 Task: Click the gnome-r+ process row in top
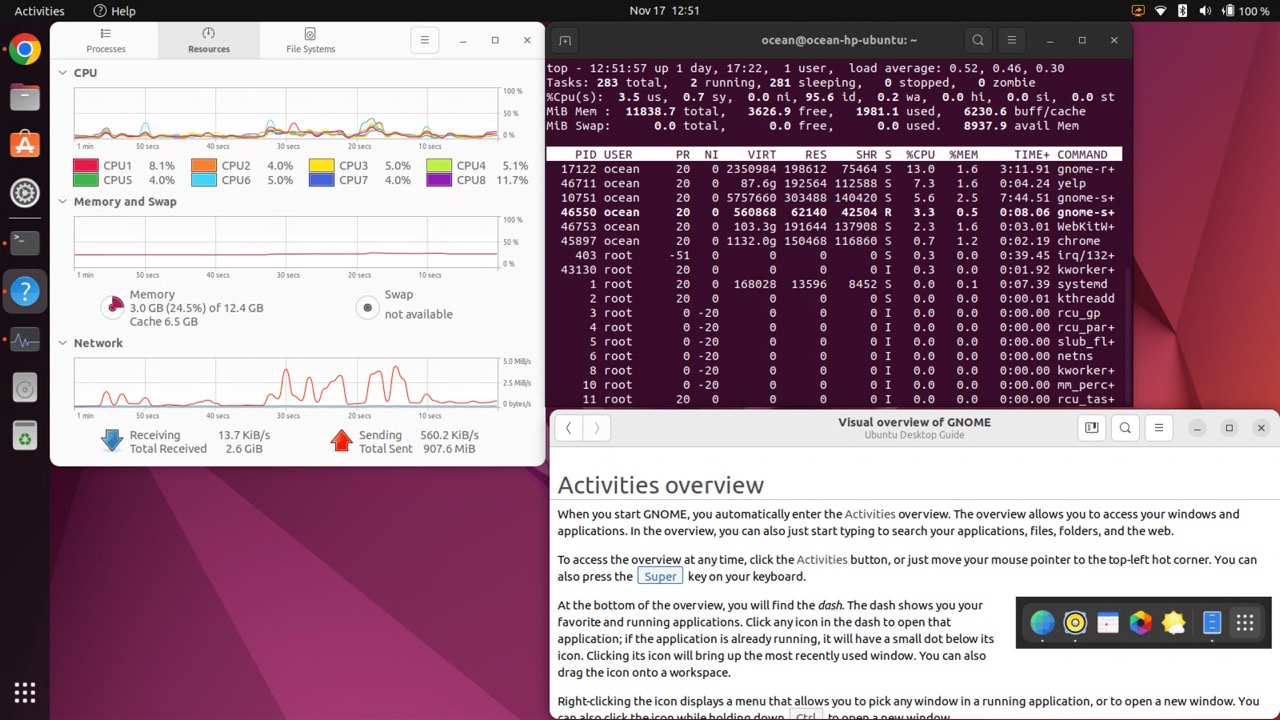click(833, 169)
